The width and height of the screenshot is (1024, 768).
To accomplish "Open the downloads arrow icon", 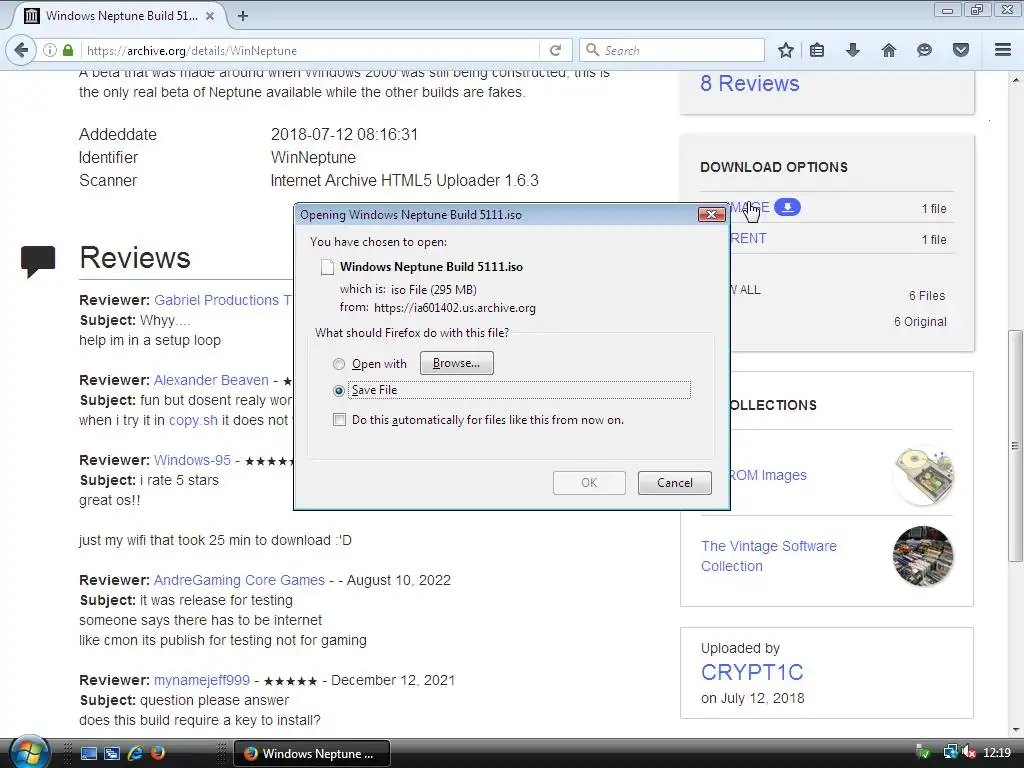I will click(x=853, y=50).
